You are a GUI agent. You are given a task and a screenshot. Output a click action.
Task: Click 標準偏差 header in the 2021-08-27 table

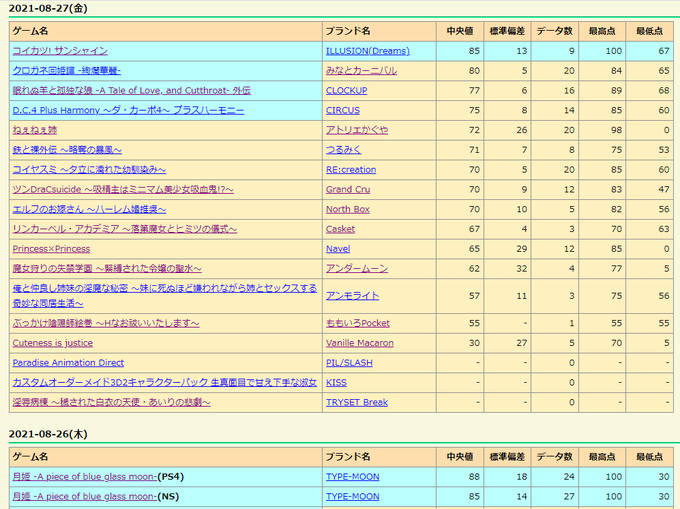click(x=507, y=31)
